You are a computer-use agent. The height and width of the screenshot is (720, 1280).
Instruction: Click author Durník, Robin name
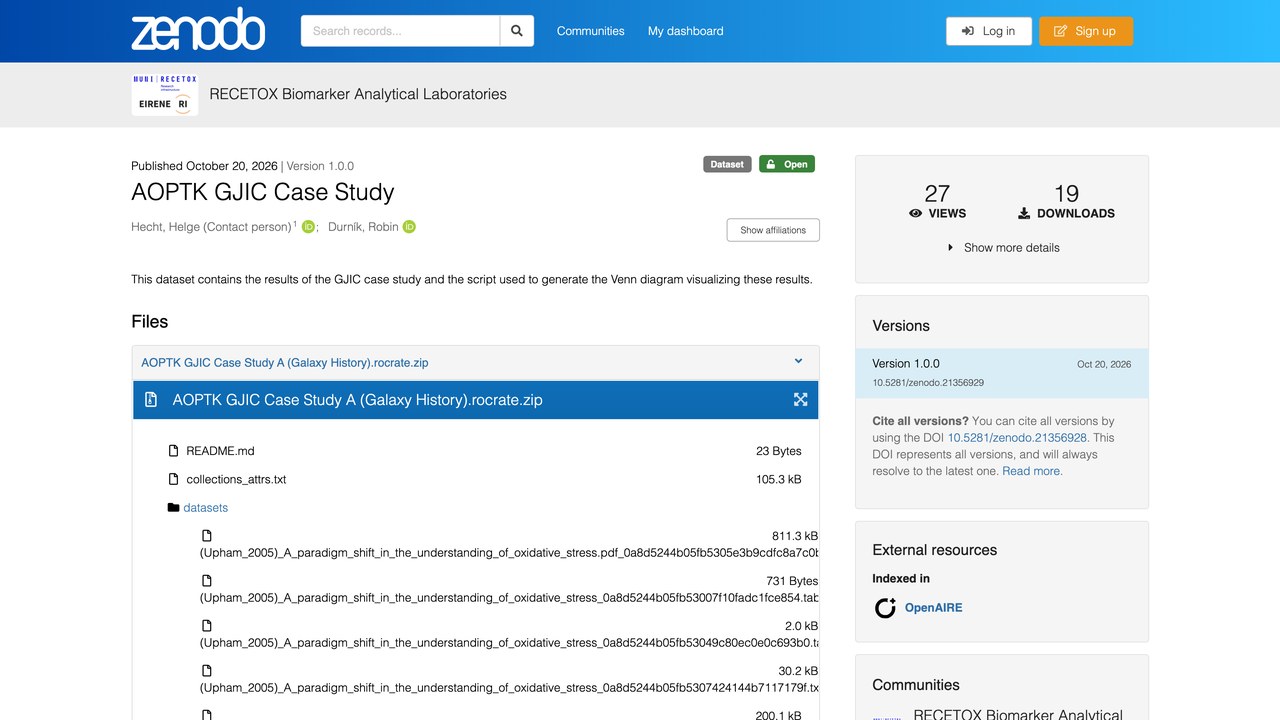point(363,227)
